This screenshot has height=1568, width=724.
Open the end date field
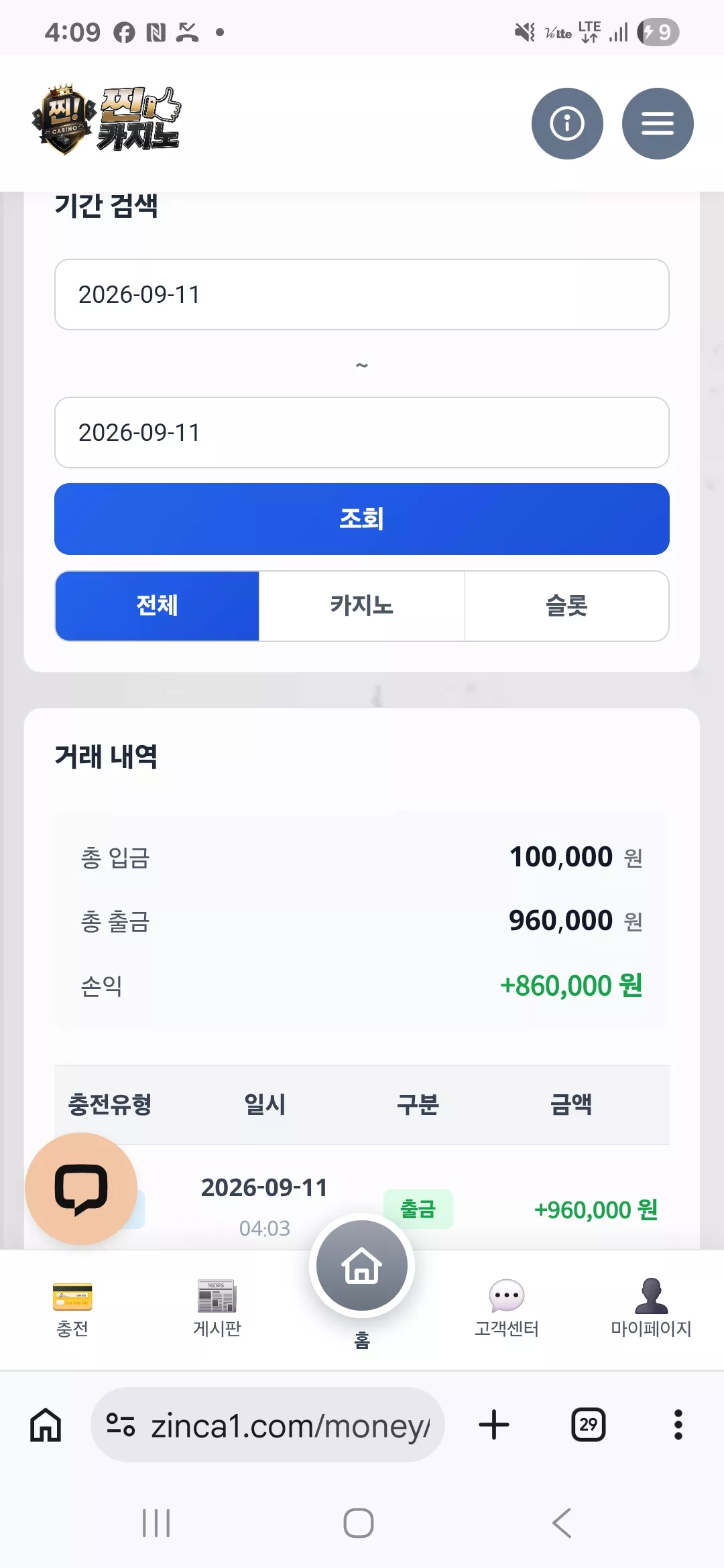click(362, 432)
